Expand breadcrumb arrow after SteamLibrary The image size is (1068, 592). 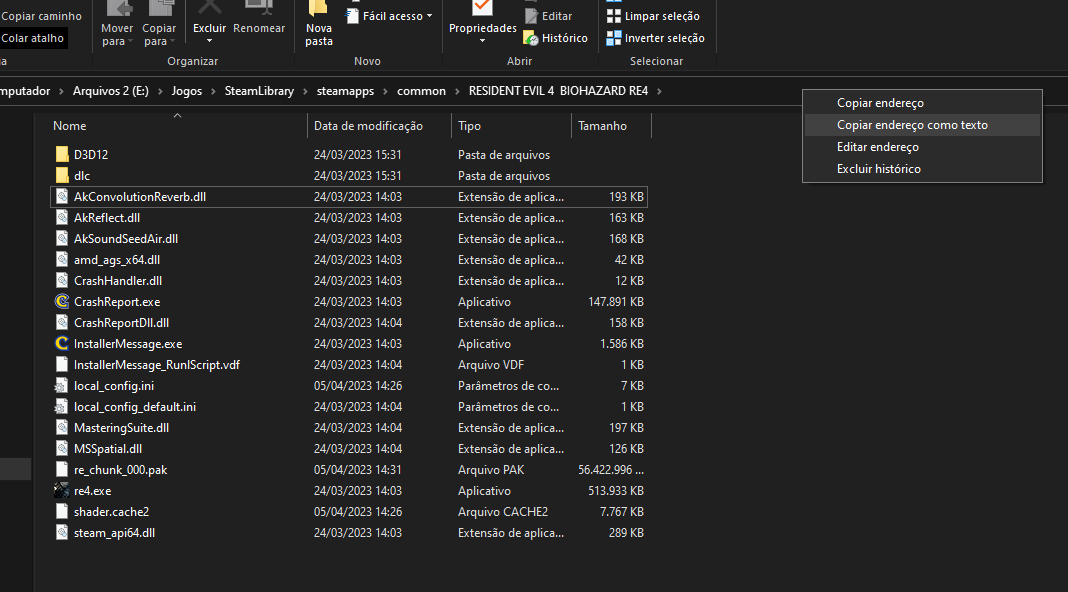[305, 91]
